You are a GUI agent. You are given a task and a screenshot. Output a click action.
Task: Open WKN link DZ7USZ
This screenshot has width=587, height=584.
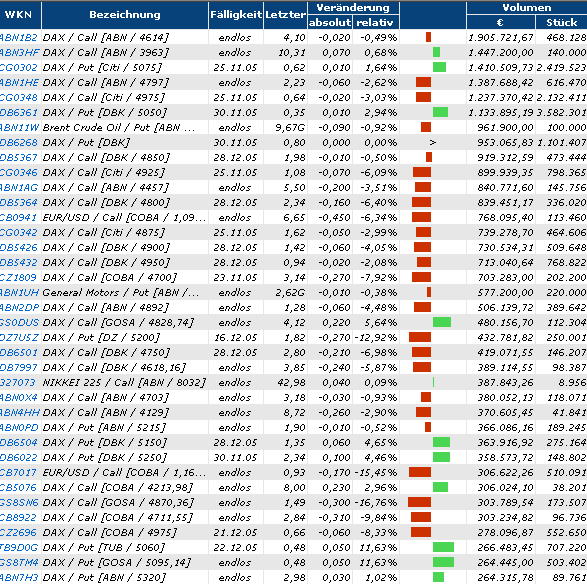click(19, 337)
